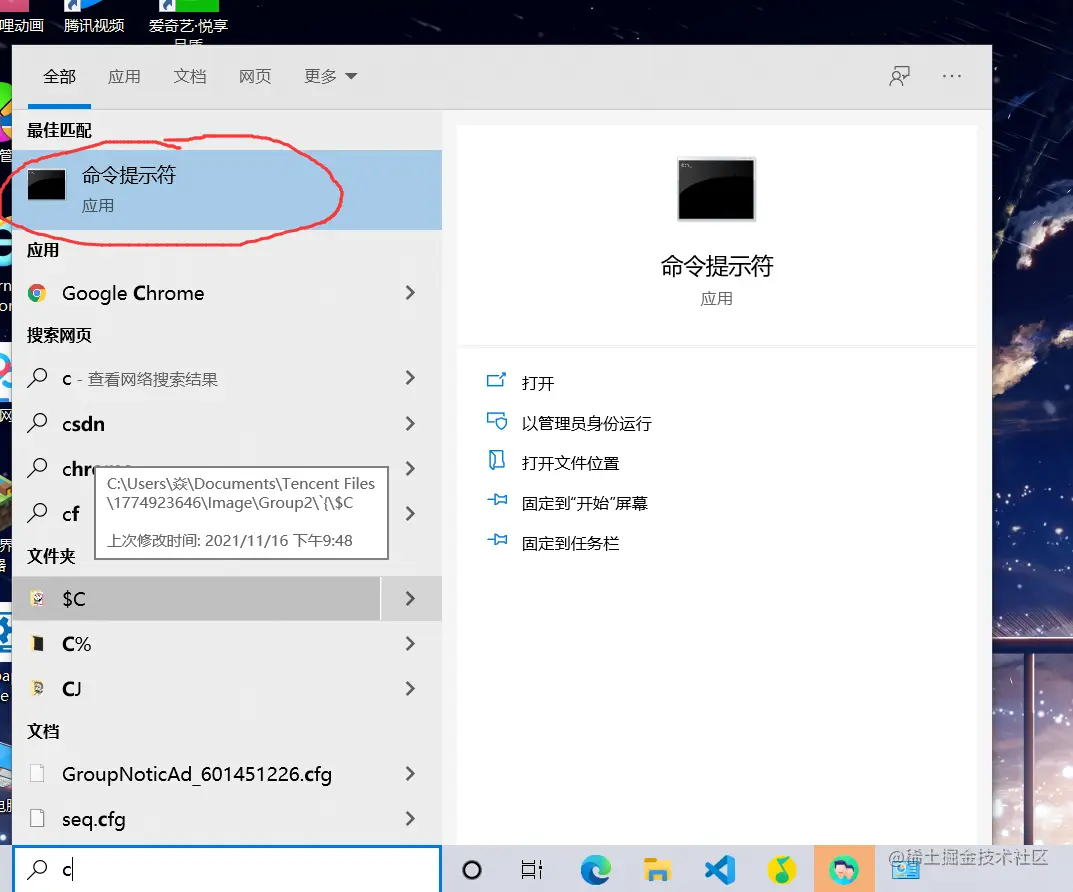Switch to the 应用 tab
Screen dimensions: 1073x892
coord(124,75)
